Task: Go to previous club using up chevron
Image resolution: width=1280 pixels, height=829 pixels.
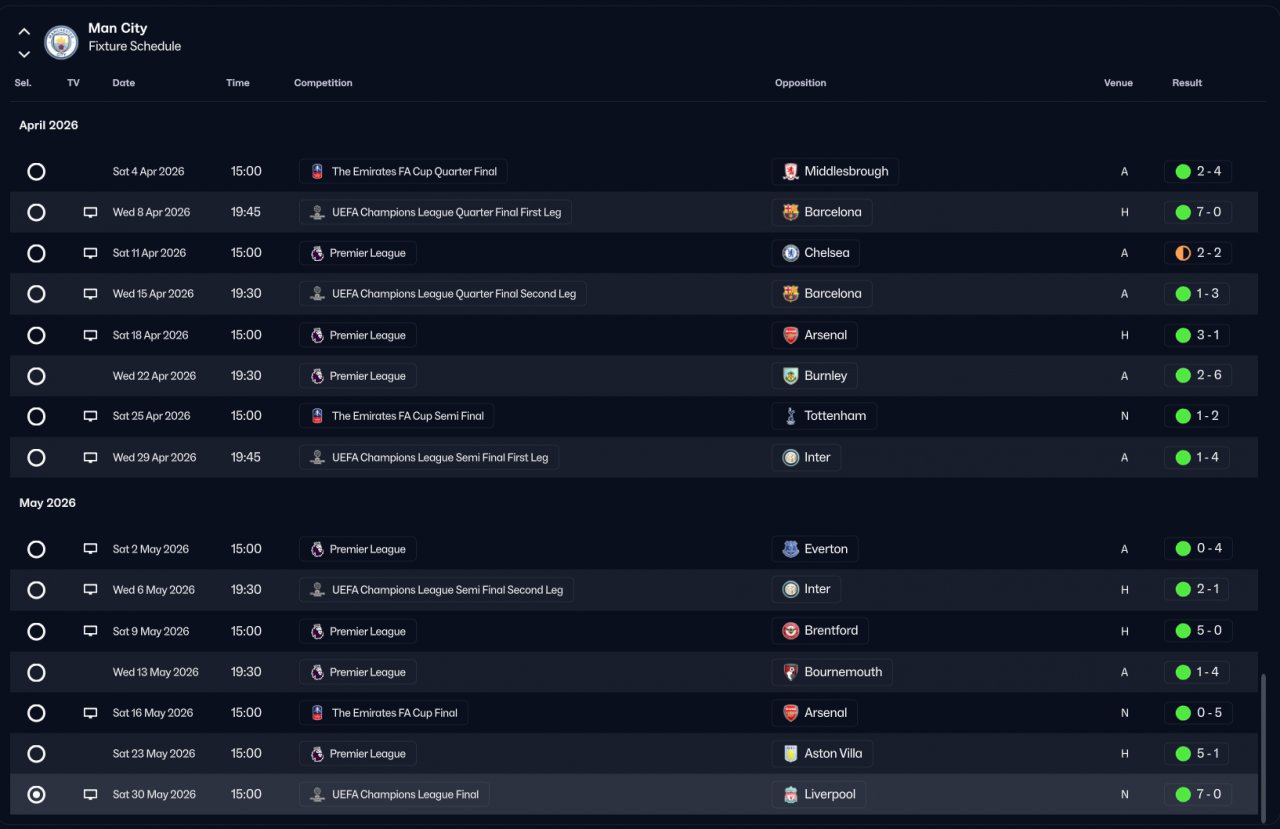Action: [x=24, y=32]
